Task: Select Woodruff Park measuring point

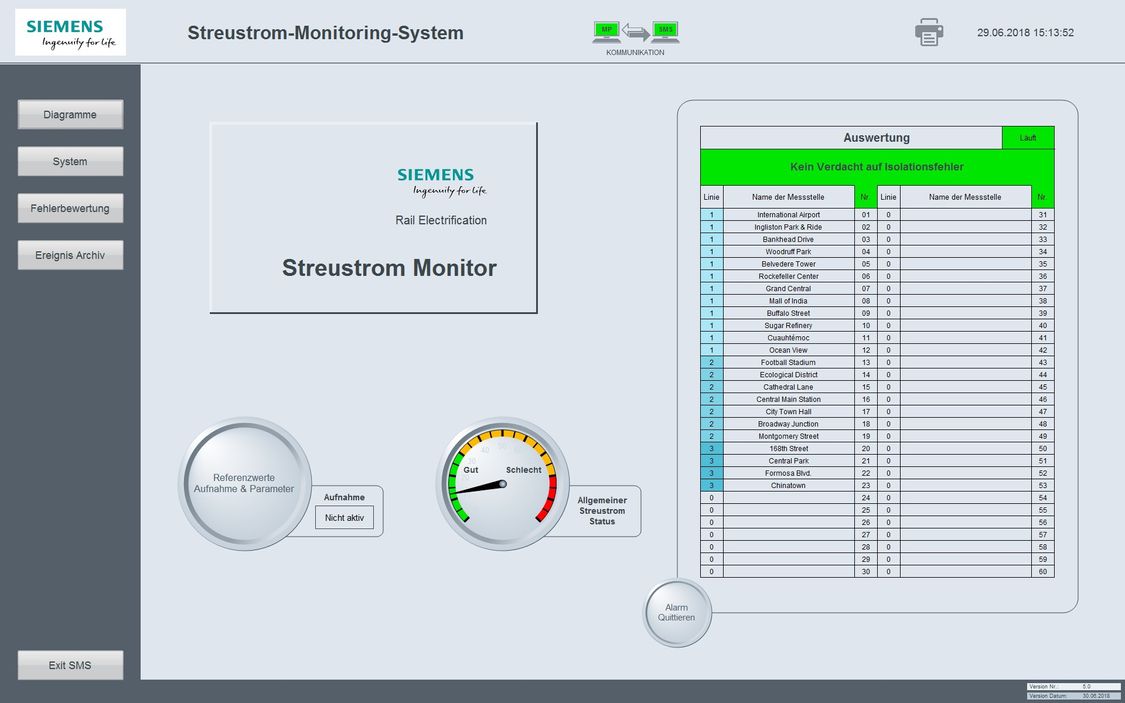Action: (789, 251)
